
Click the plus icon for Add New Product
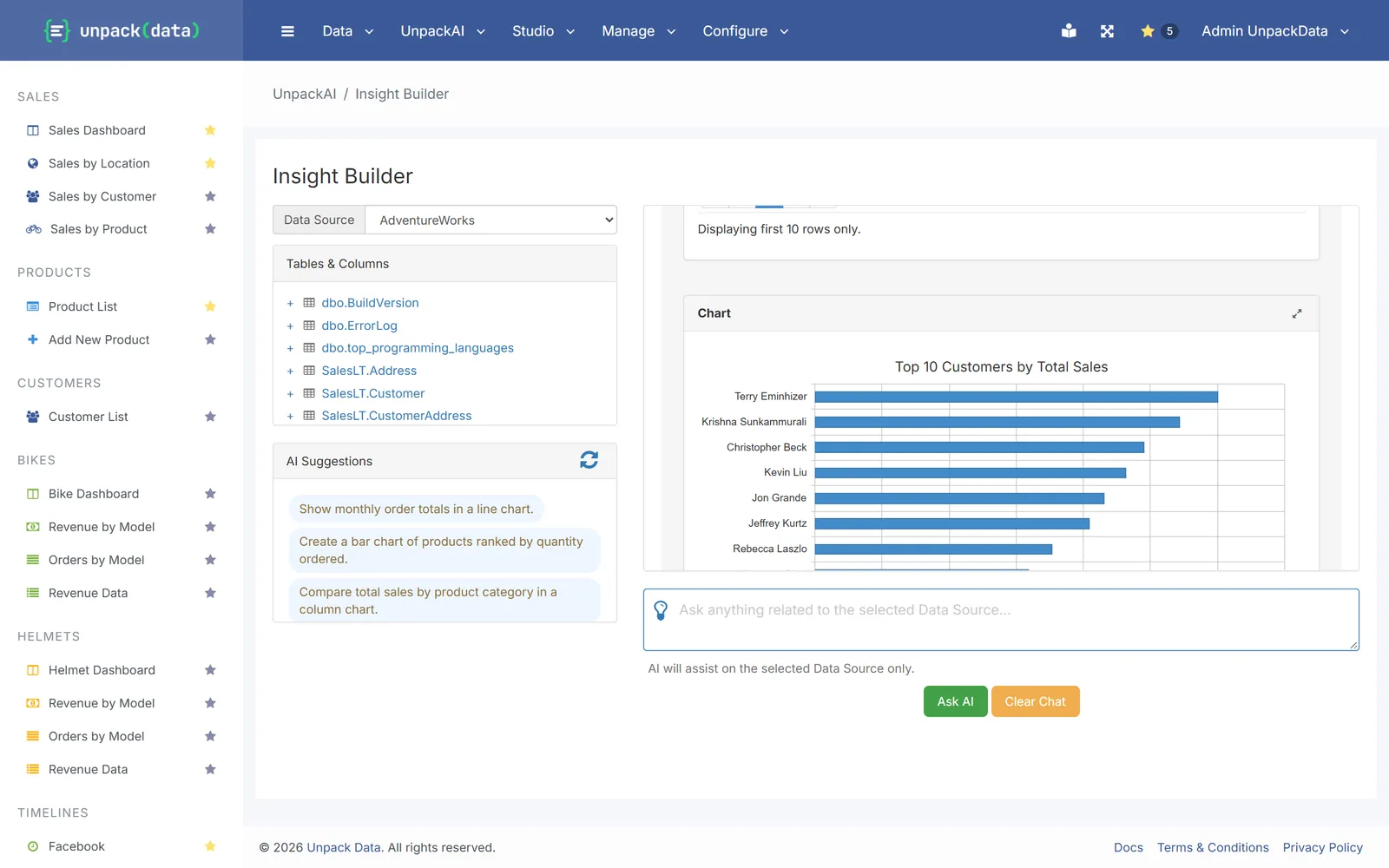pos(33,339)
